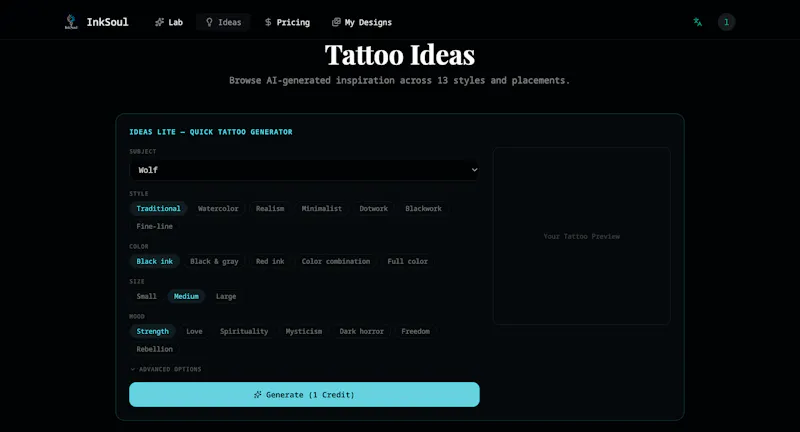Image resolution: width=800 pixels, height=432 pixels.
Task: Choose Black & gray color option
Action: [214, 261]
